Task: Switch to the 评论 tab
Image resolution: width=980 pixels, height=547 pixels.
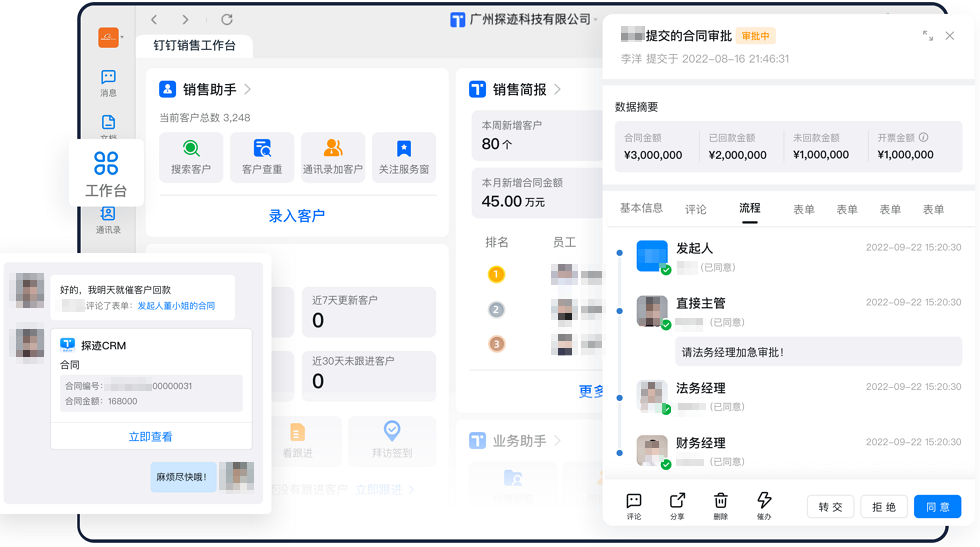Action: [x=696, y=209]
